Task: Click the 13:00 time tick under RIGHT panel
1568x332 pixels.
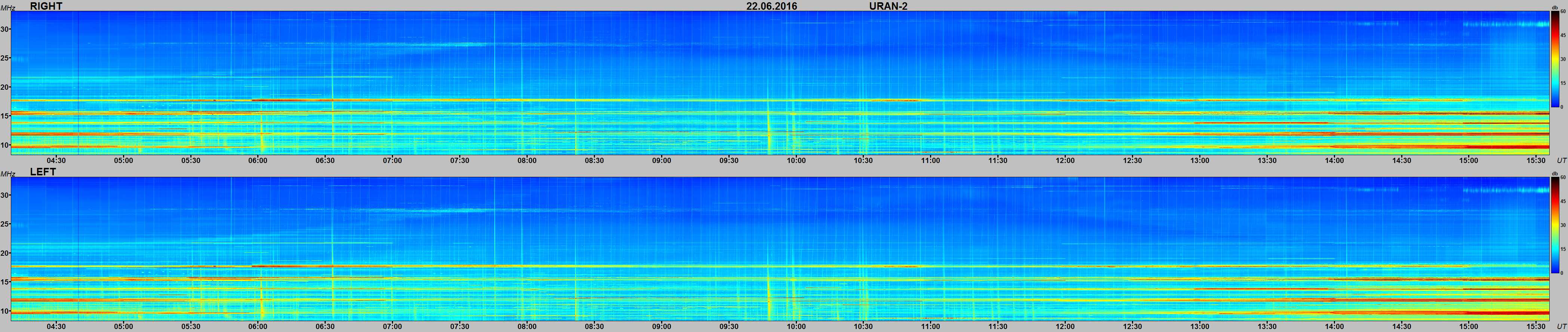Action: point(1200,160)
